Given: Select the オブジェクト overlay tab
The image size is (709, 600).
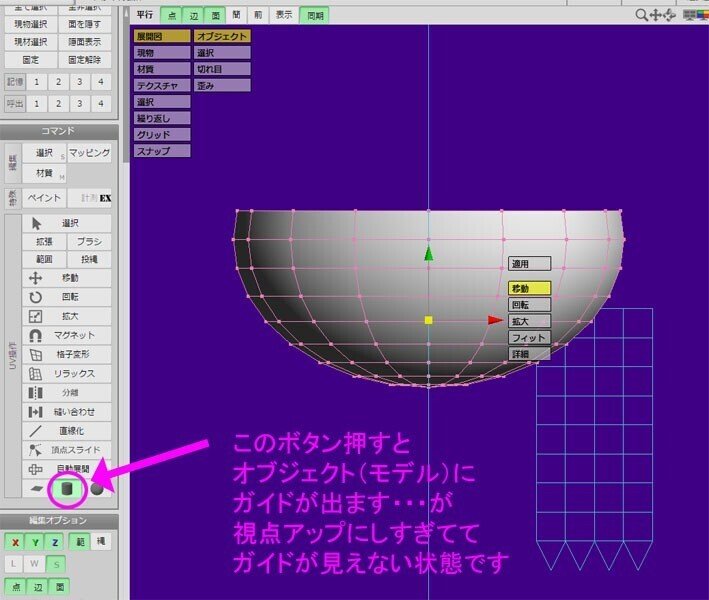Looking at the screenshot, I should tap(222, 36).
